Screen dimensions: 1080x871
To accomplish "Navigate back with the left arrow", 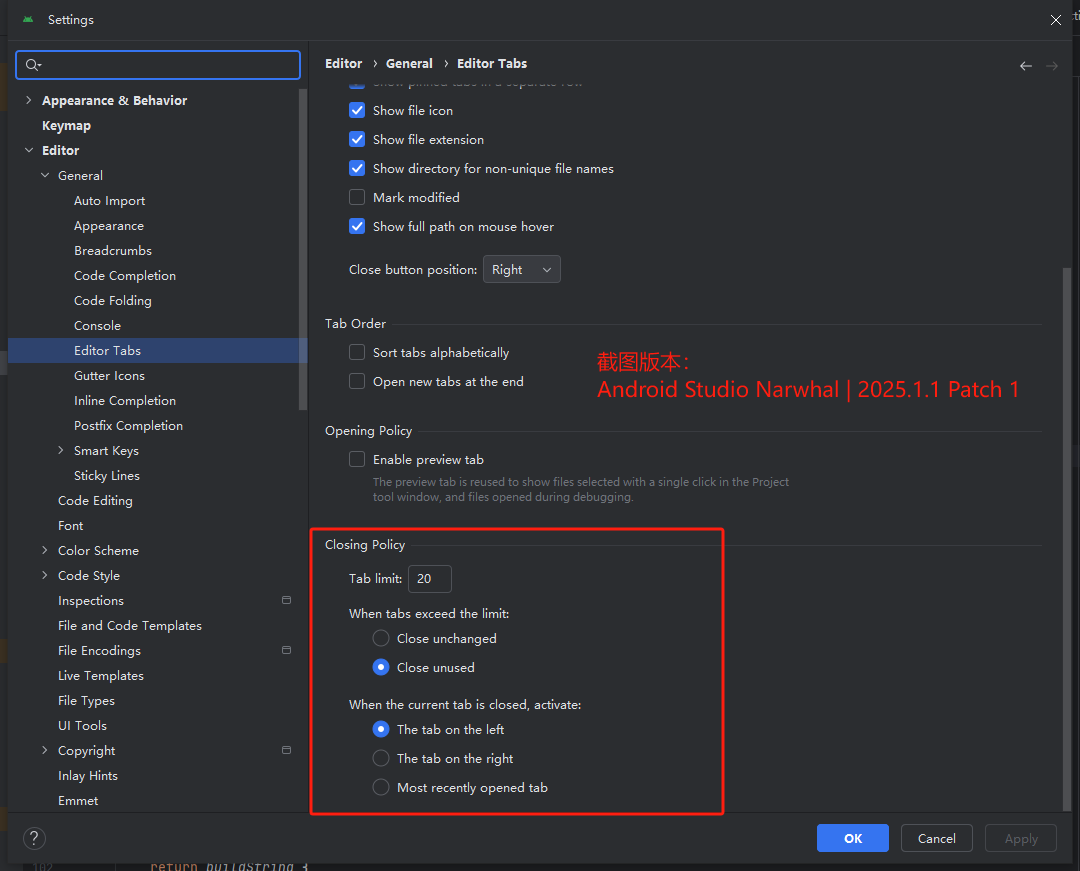I will pyautogui.click(x=1026, y=66).
